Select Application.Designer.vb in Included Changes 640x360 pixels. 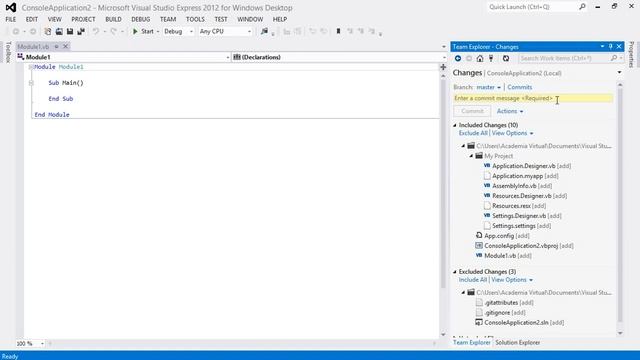pyautogui.click(x=527, y=166)
